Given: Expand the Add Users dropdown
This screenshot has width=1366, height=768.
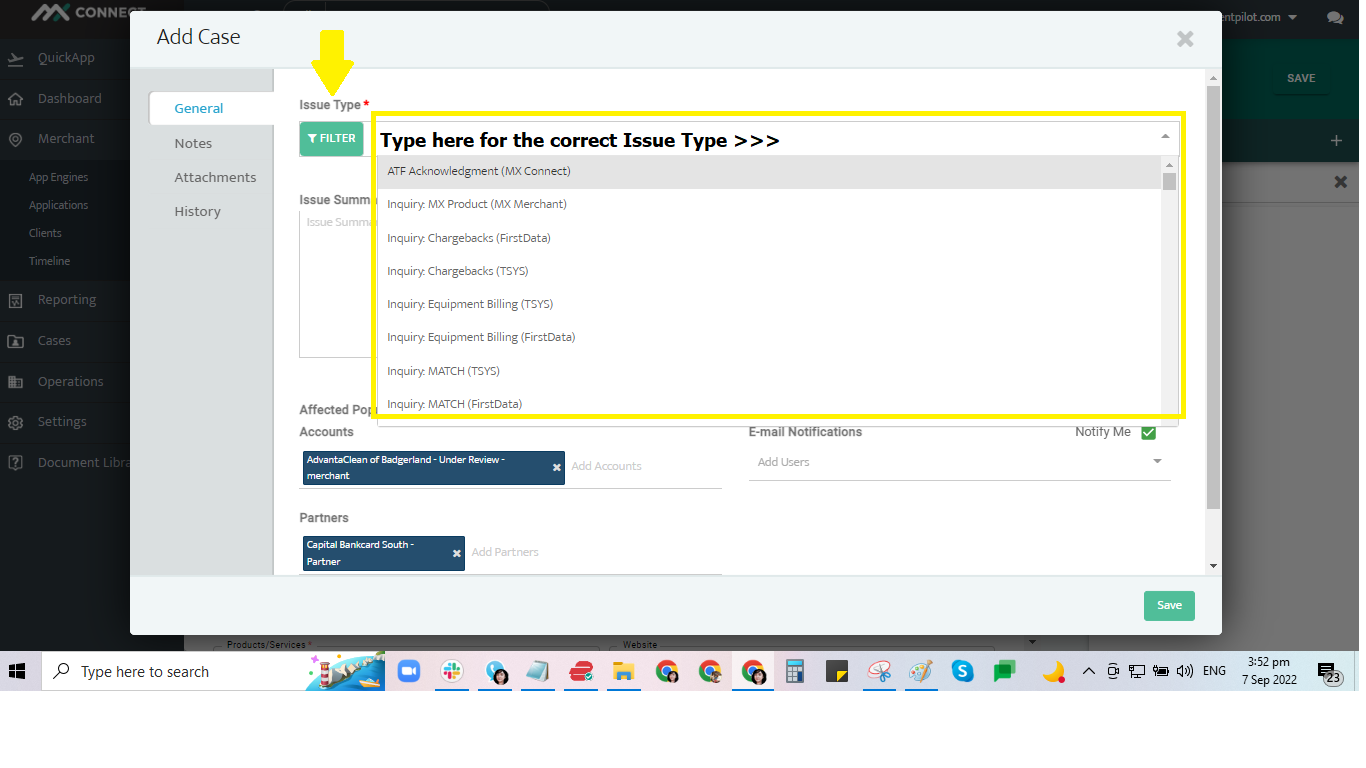Looking at the screenshot, I should click(1157, 462).
